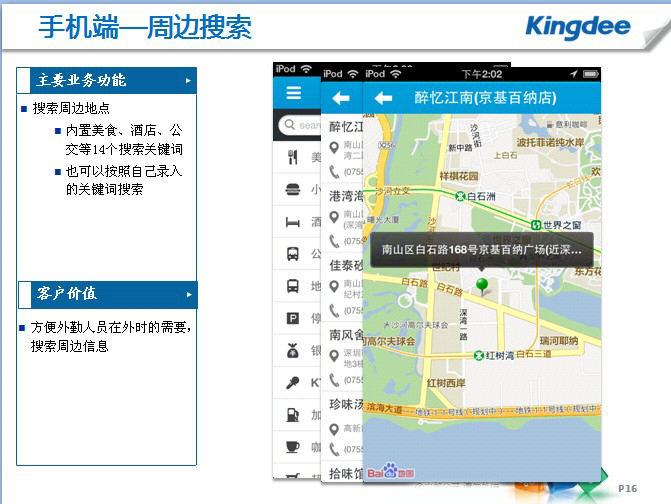
Task: Click 瑞河耶纳 label on the map
Action: coord(559,341)
